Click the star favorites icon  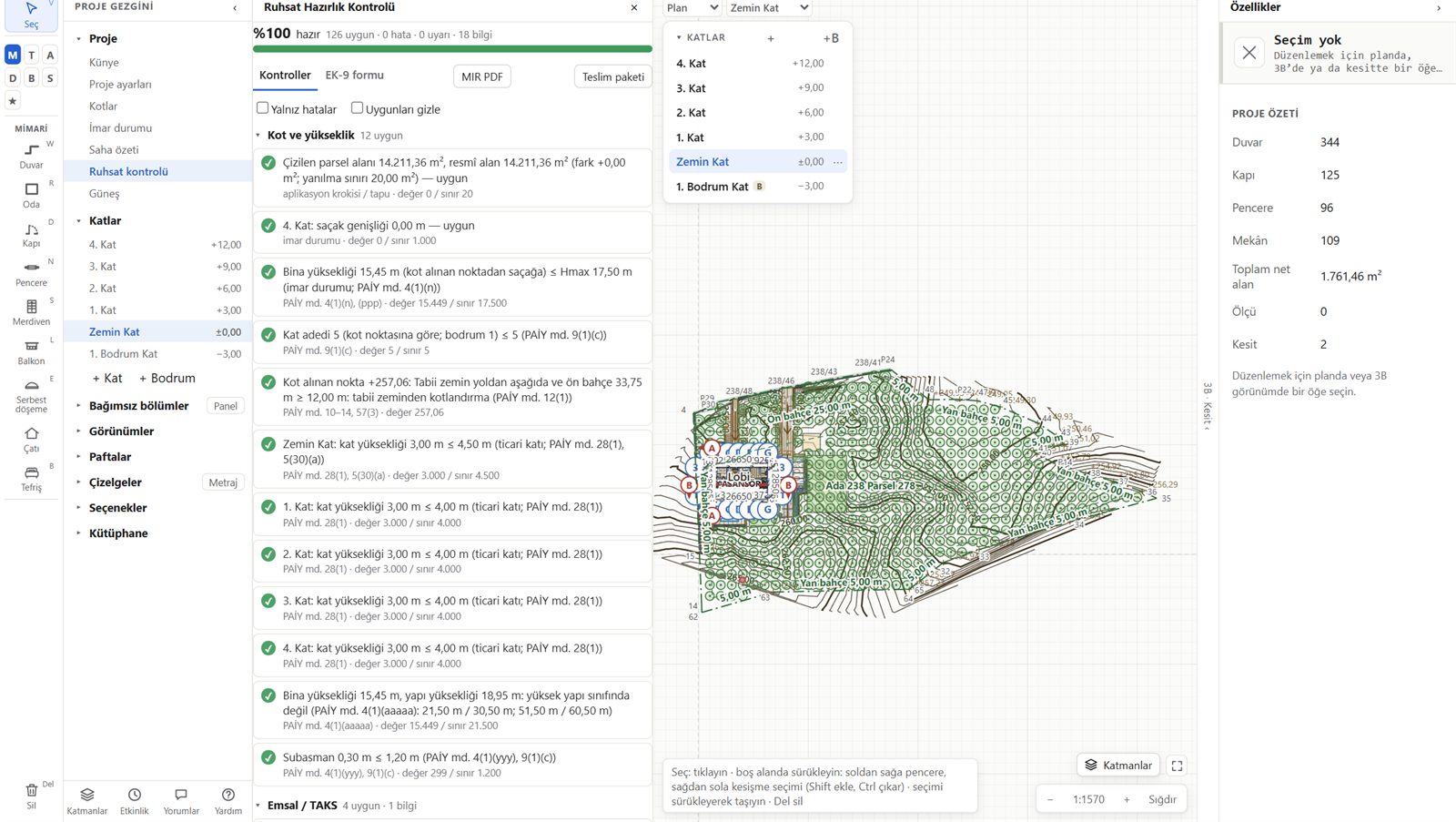coord(13,101)
